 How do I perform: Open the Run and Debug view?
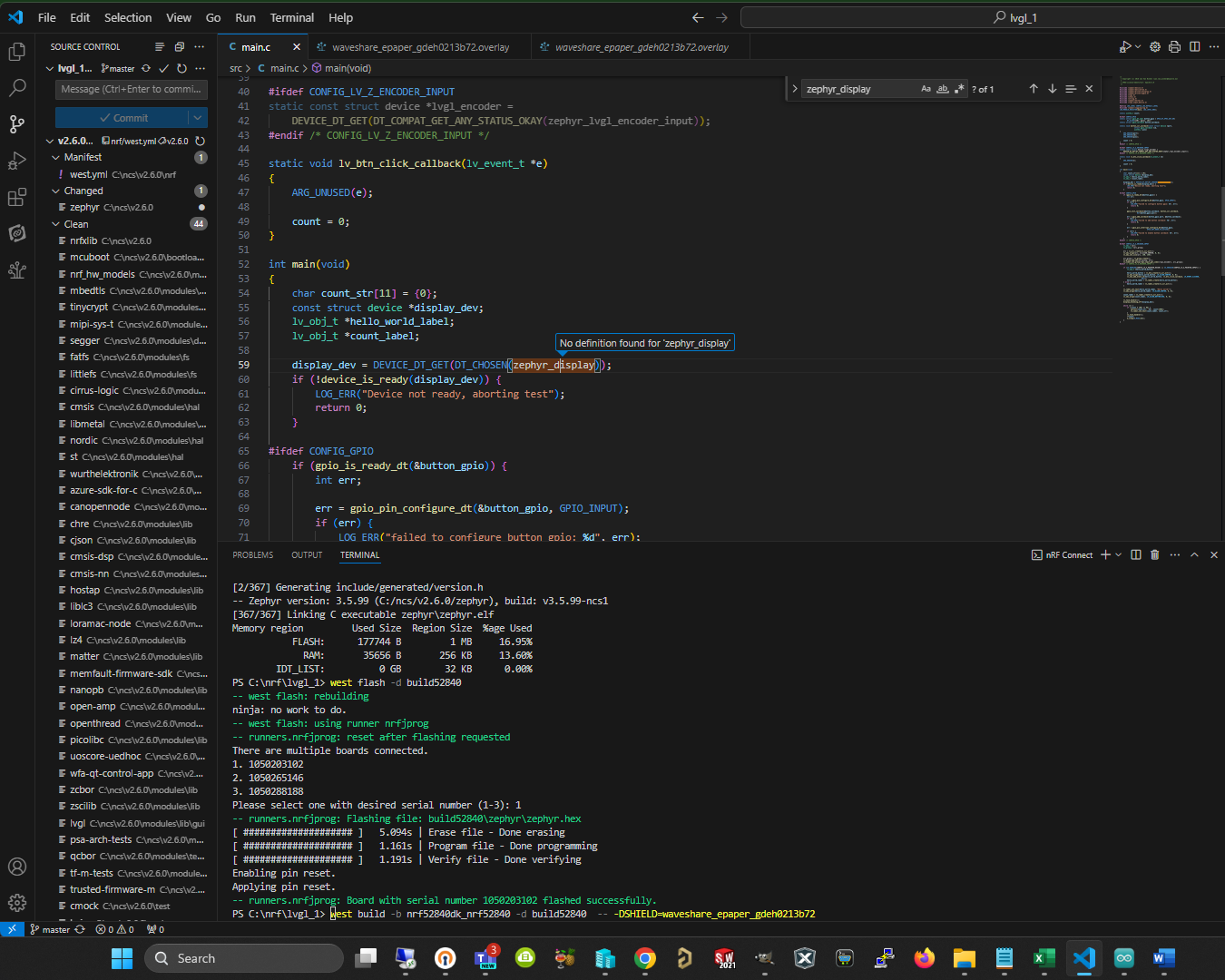pyautogui.click(x=16, y=162)
